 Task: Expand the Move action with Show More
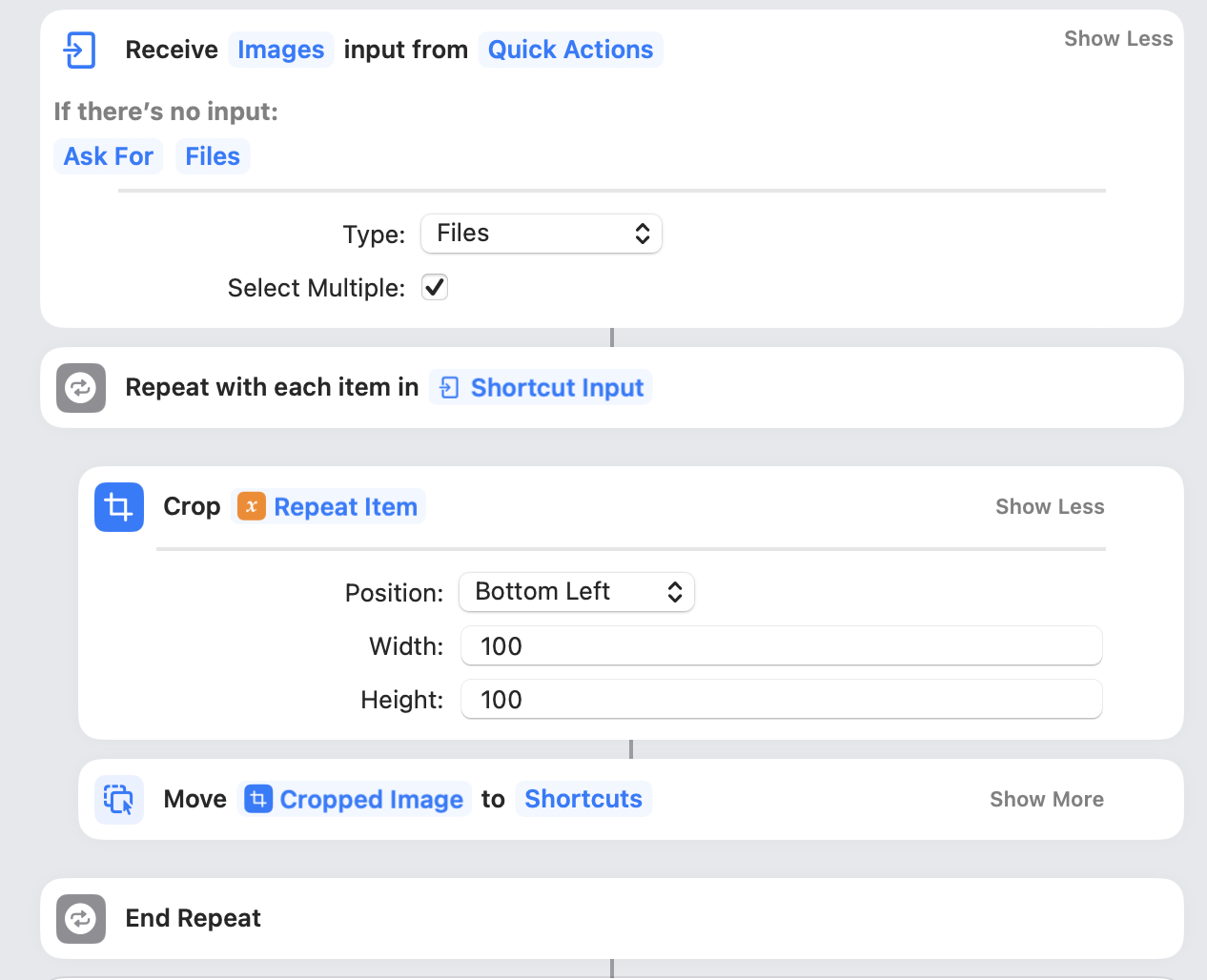1046,799
